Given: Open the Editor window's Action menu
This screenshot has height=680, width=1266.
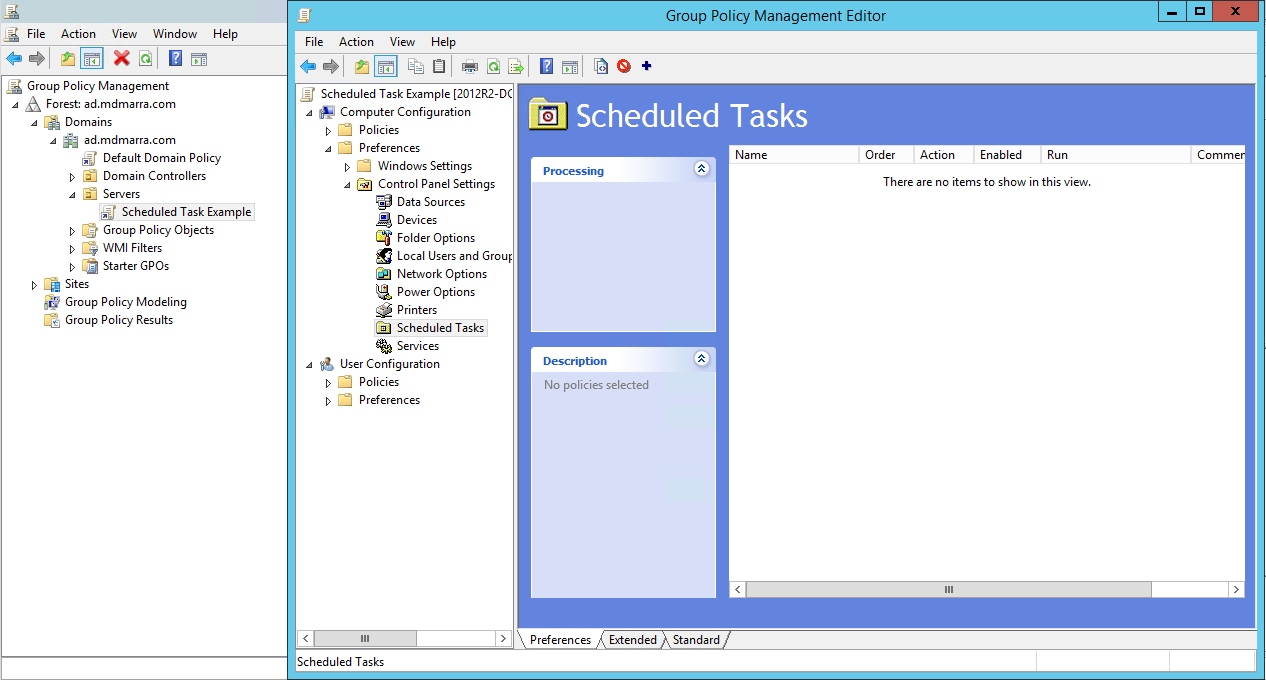Looking at the screenshot, I should 356,42.
